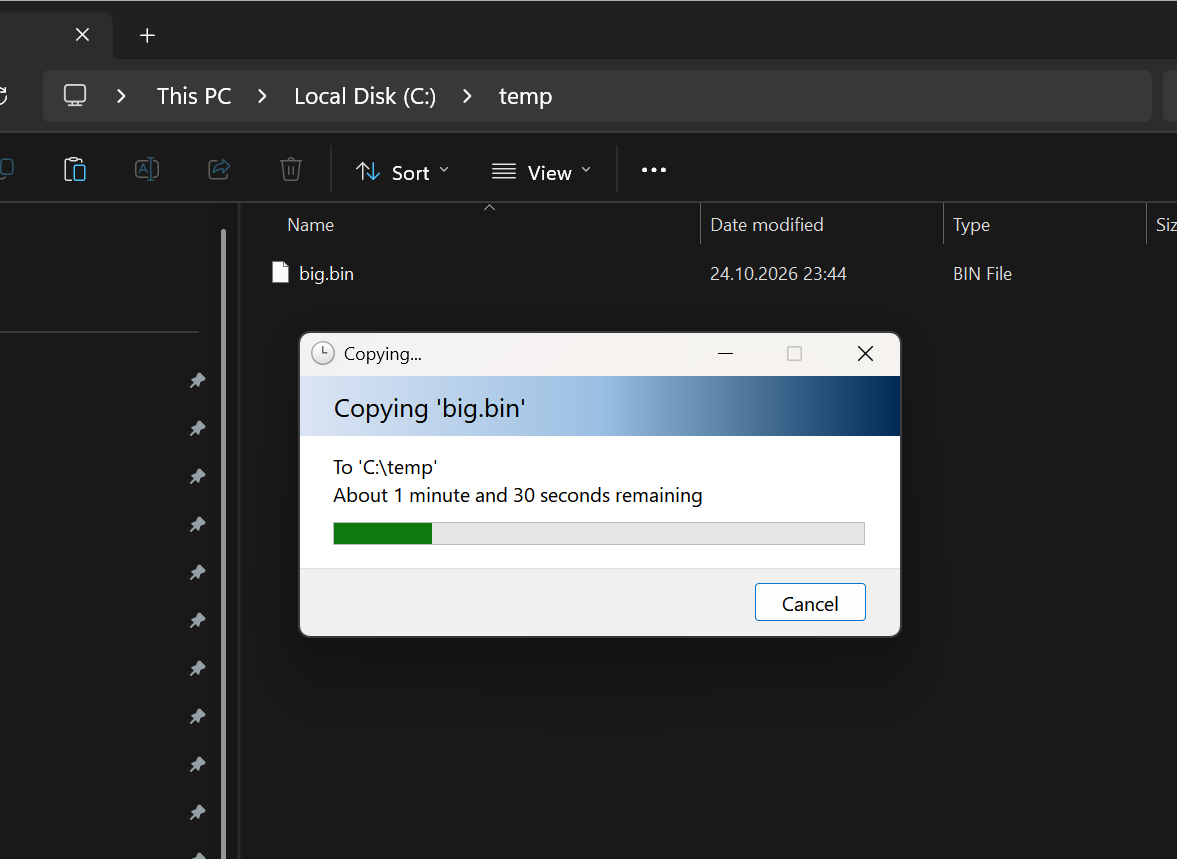Close the current Explorer tab
1177x859 pixels.
click(x=83, y=35)
